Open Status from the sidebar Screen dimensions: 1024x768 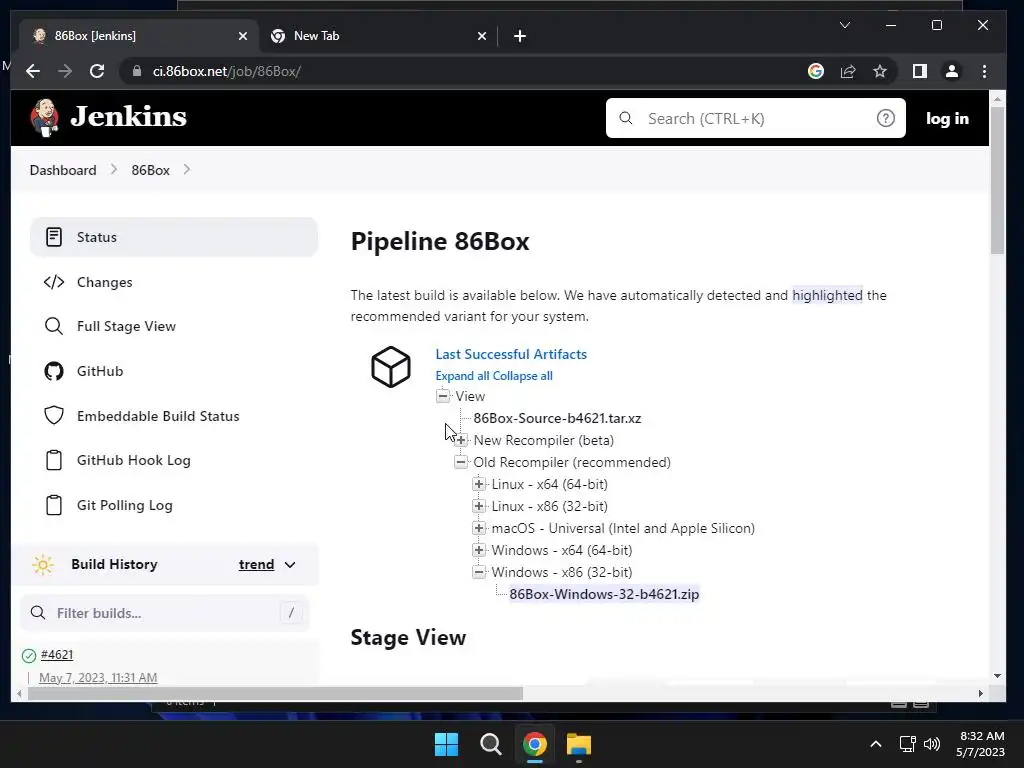174,237
